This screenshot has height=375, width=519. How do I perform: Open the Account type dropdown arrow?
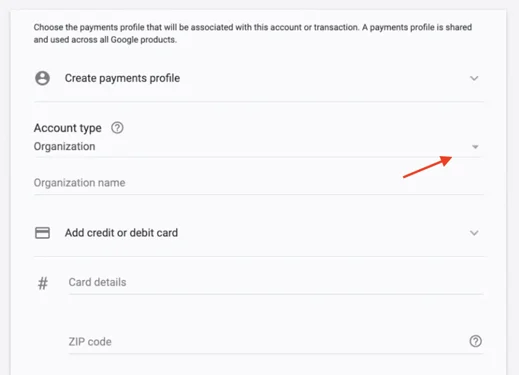(x=475, y=147)
